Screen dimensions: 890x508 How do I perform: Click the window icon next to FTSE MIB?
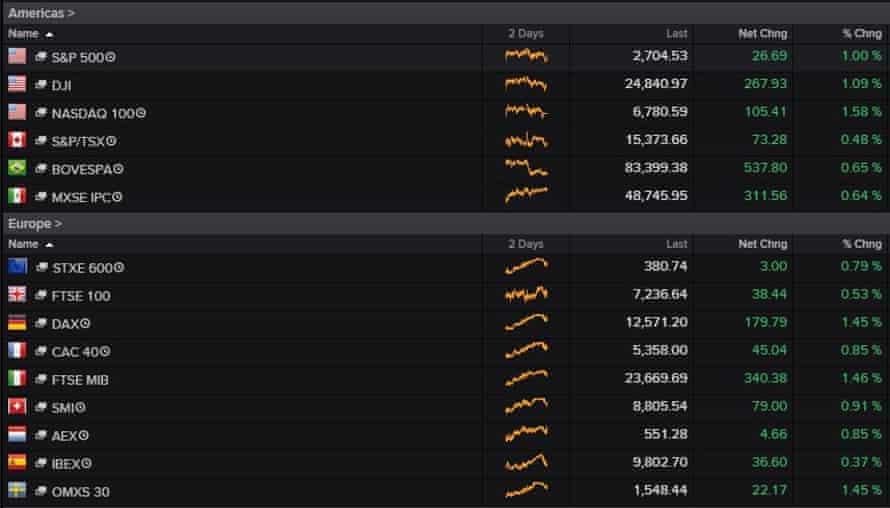click(x=40, y=379)
